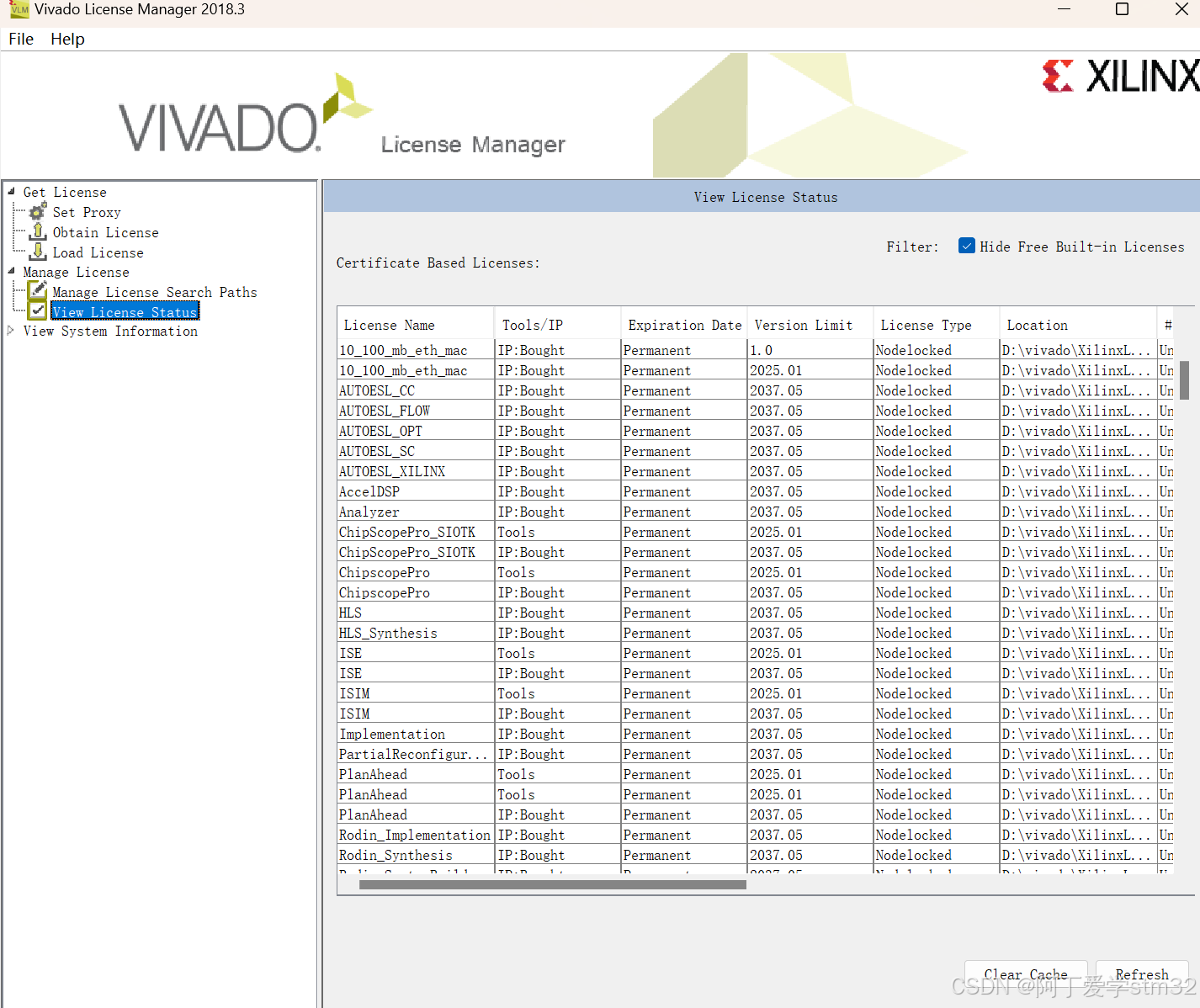
Task: Click the Refresh button
Action: [1142, 974]
